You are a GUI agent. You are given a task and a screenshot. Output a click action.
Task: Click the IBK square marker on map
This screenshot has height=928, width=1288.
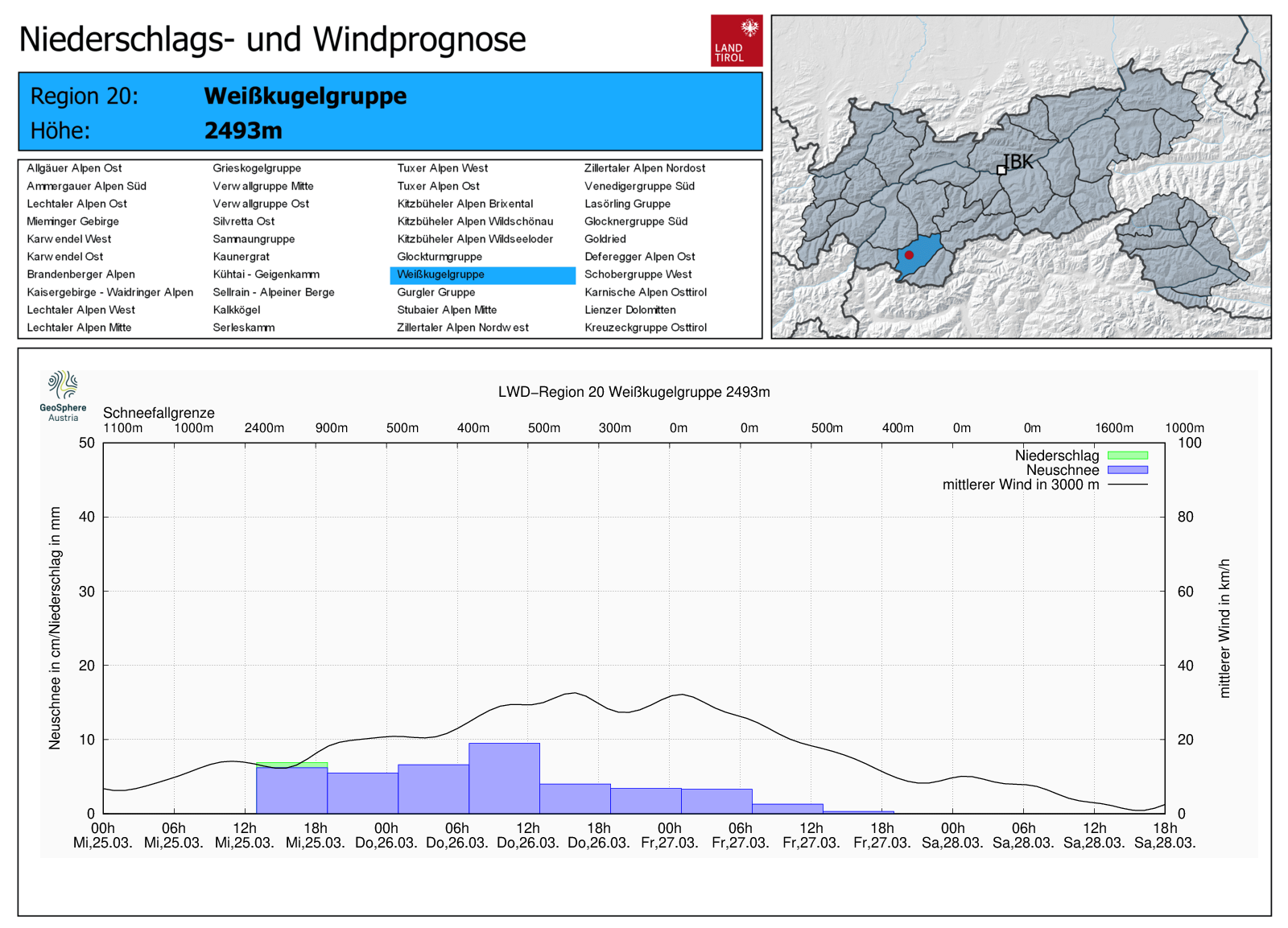point(1001,170)
